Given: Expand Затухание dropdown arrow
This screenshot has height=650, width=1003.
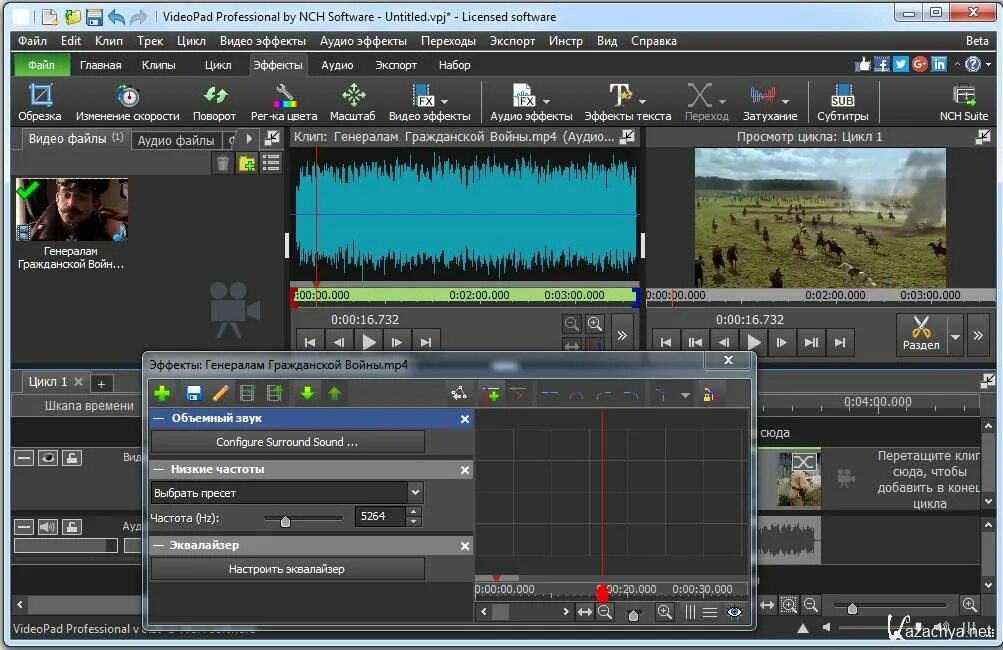Looking at the screenshot, I should (786, 102).
